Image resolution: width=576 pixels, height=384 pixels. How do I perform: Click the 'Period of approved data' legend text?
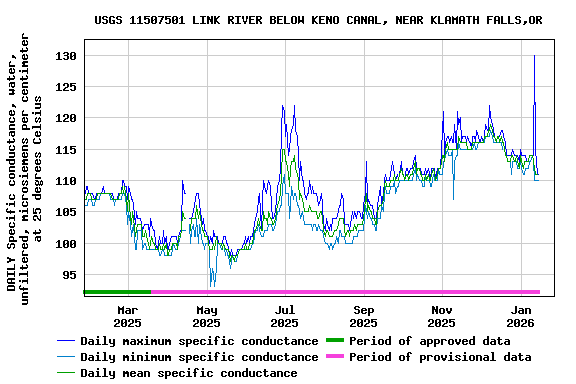pyautogui.click(x=430, y=341)
